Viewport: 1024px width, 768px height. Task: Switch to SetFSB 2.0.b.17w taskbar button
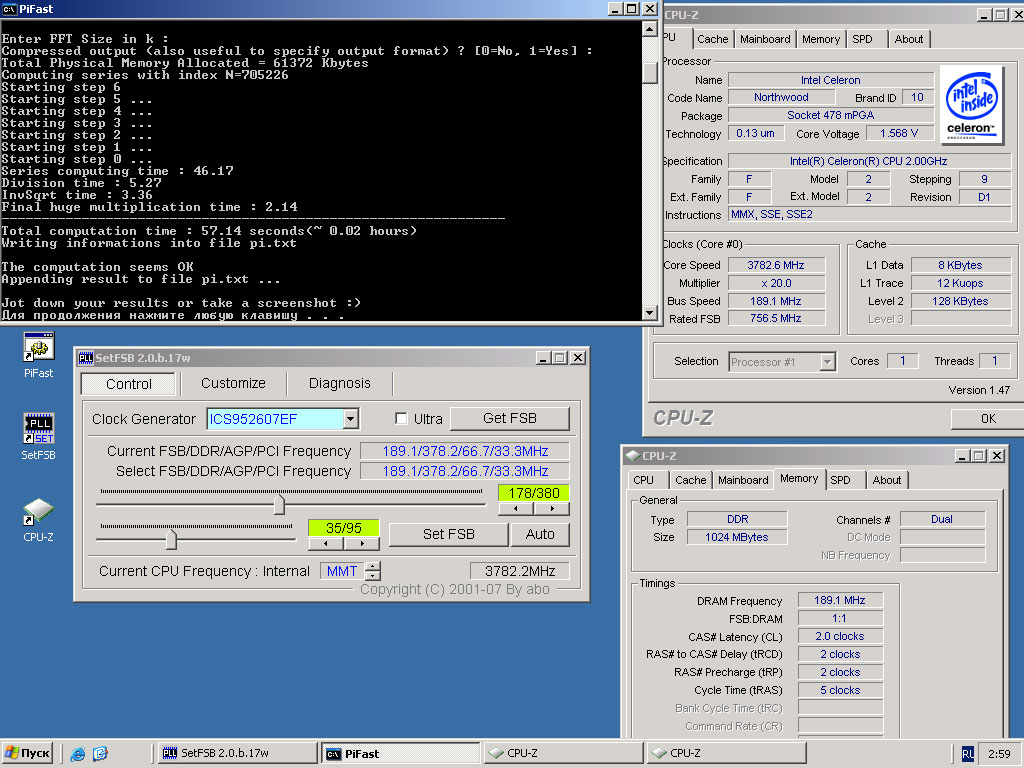point(236,753)
